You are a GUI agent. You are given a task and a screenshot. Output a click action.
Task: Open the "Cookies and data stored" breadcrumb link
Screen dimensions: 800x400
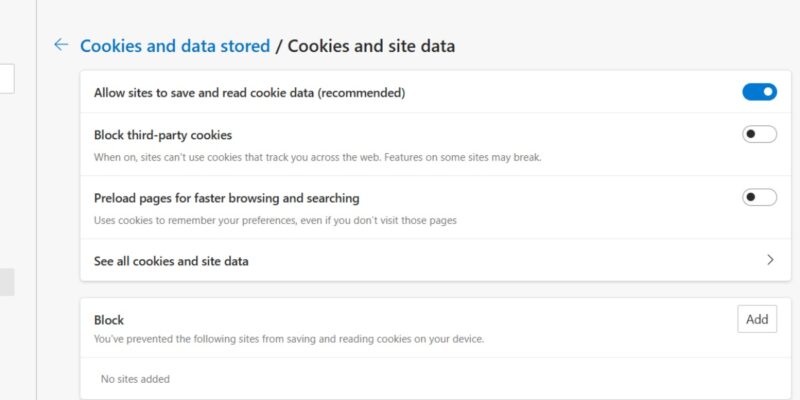tap(175, 46)
